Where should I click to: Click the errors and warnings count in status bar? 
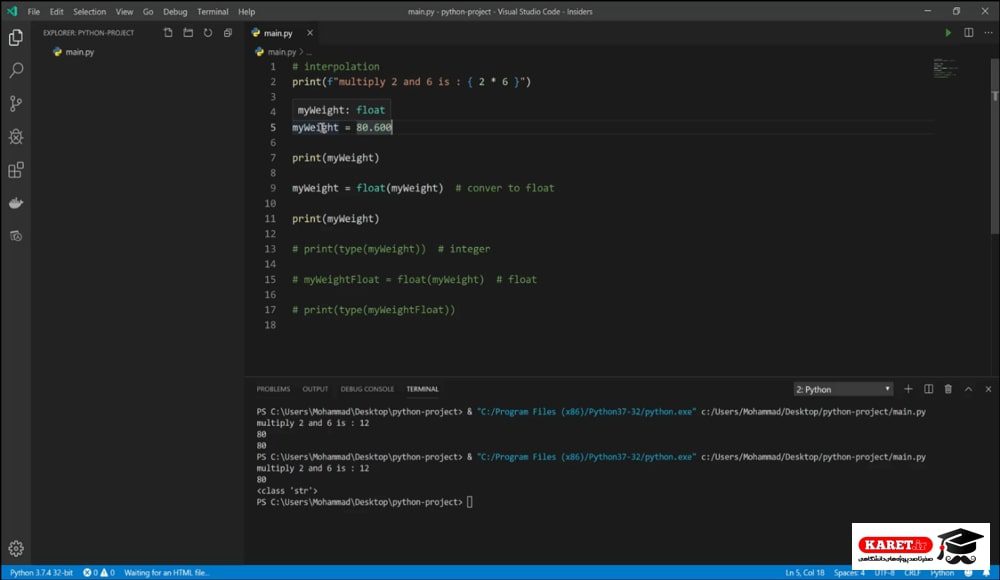[99, 572]
